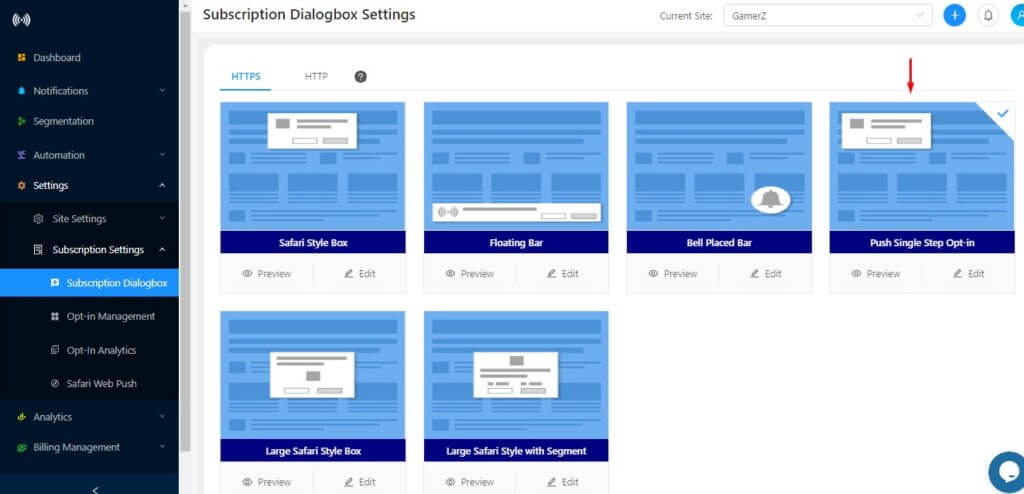Preview the Safari Style Box
This screenshot has height=494, width=1024.
pos(266,274)
